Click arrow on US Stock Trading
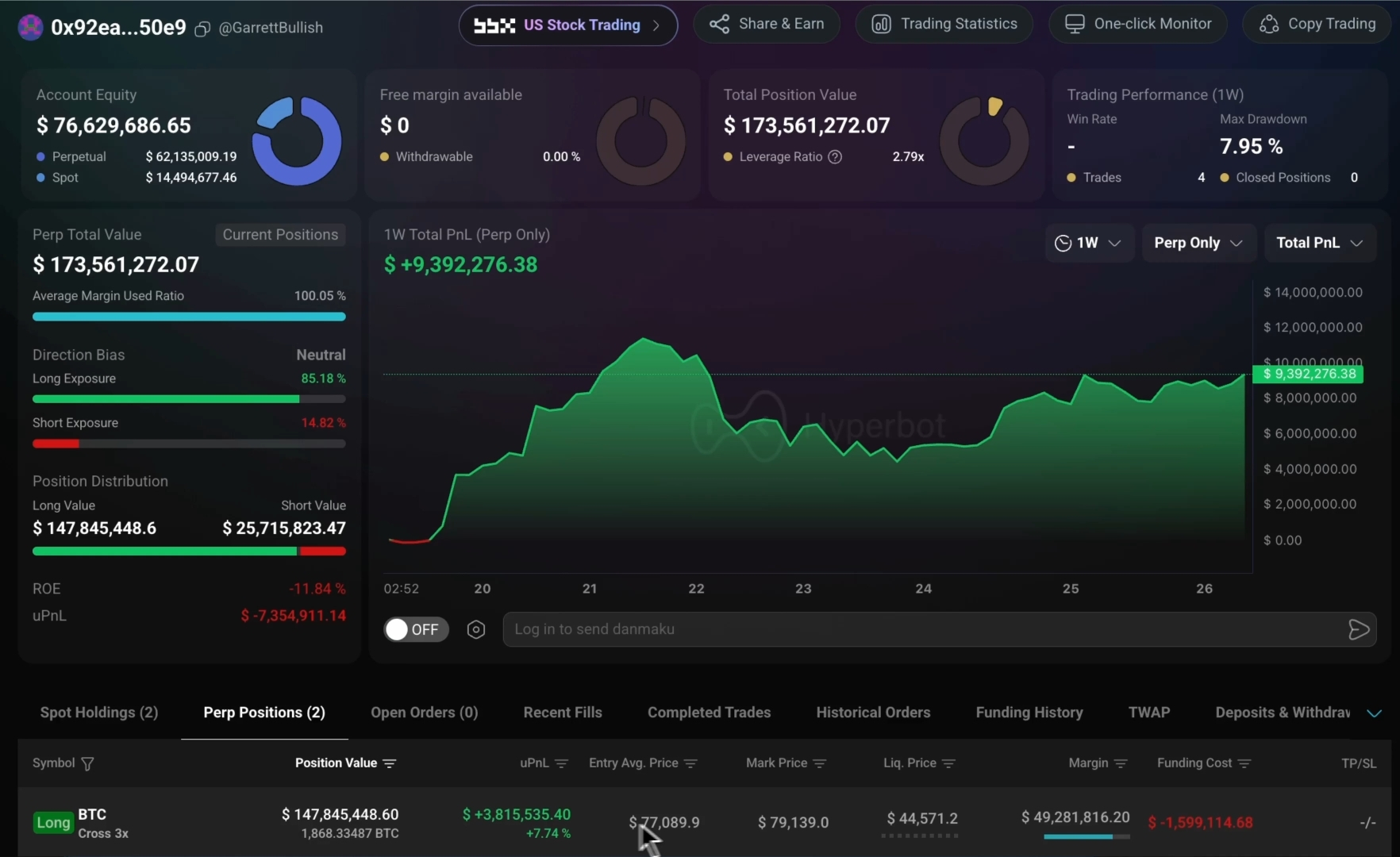The width and height of the screenshot is (1400, 857). [x=656, y=25]
